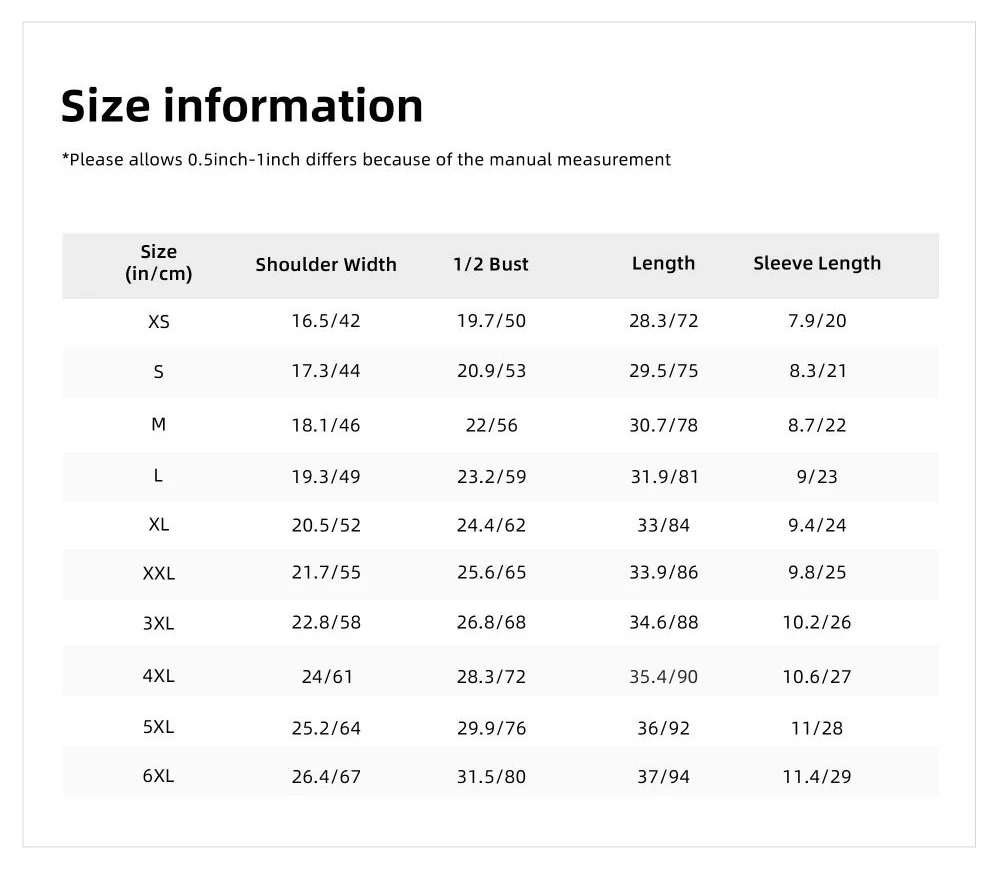1000x871 pixels.
Task: Click the 31.9/81 length value
Action: [x=664, y=476]
